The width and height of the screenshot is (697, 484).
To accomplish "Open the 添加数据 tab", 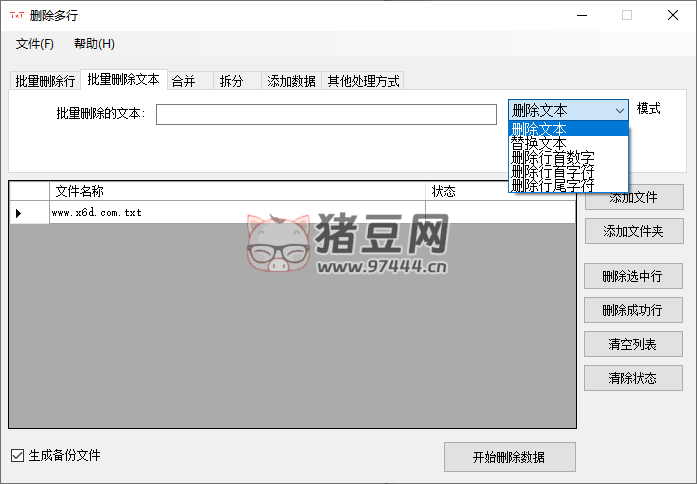I will pos(291,82).
